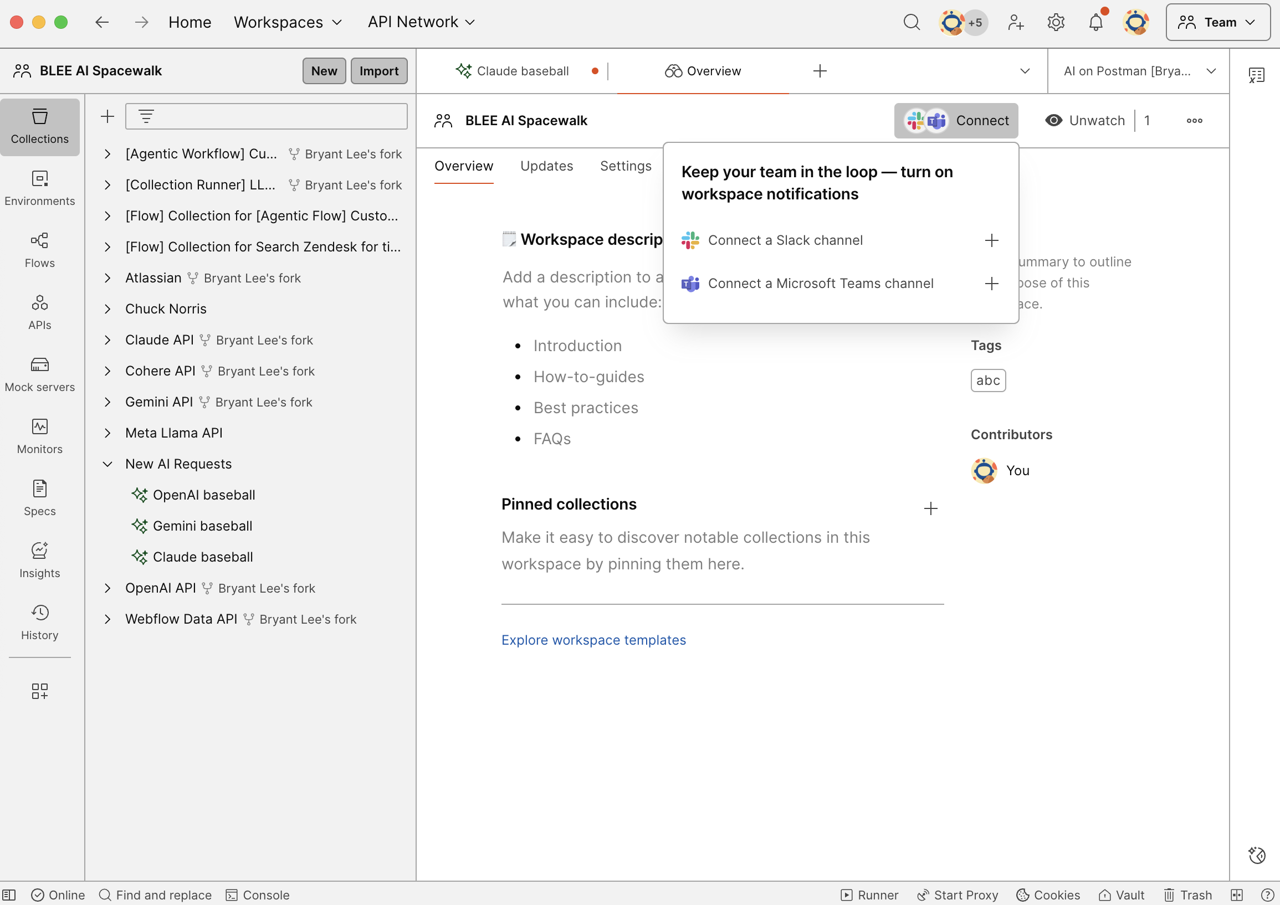Click Unwatch to stop watching workspace
This screenshot has height=905, width=1280.
[x=1085, y=120]
